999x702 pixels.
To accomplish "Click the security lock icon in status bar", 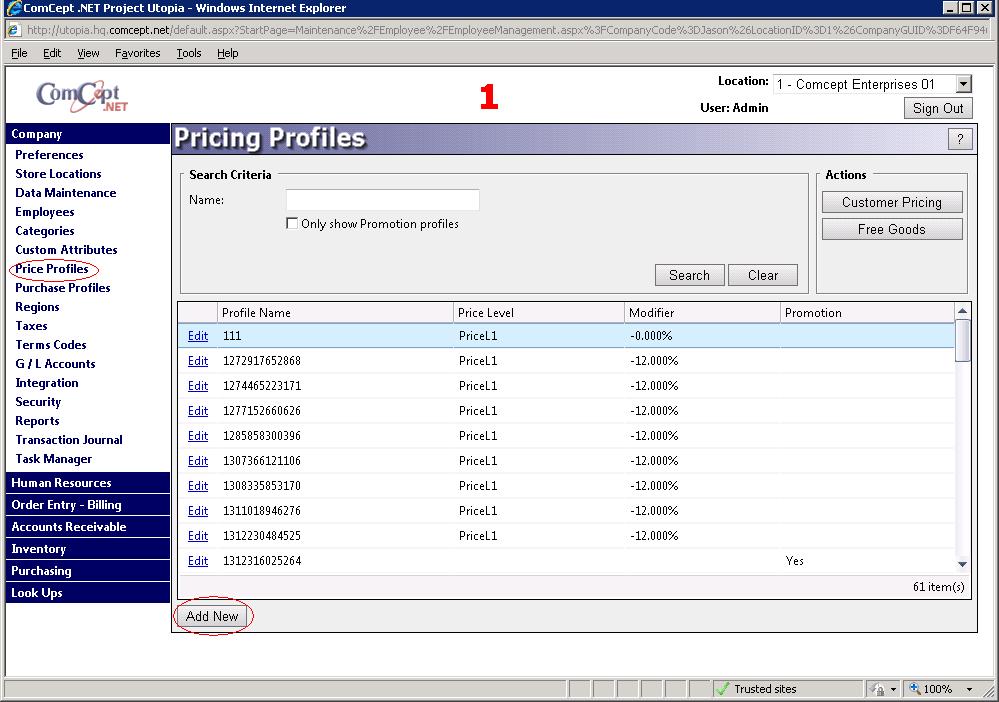I will pyautogui.click(x=877, y=689).
